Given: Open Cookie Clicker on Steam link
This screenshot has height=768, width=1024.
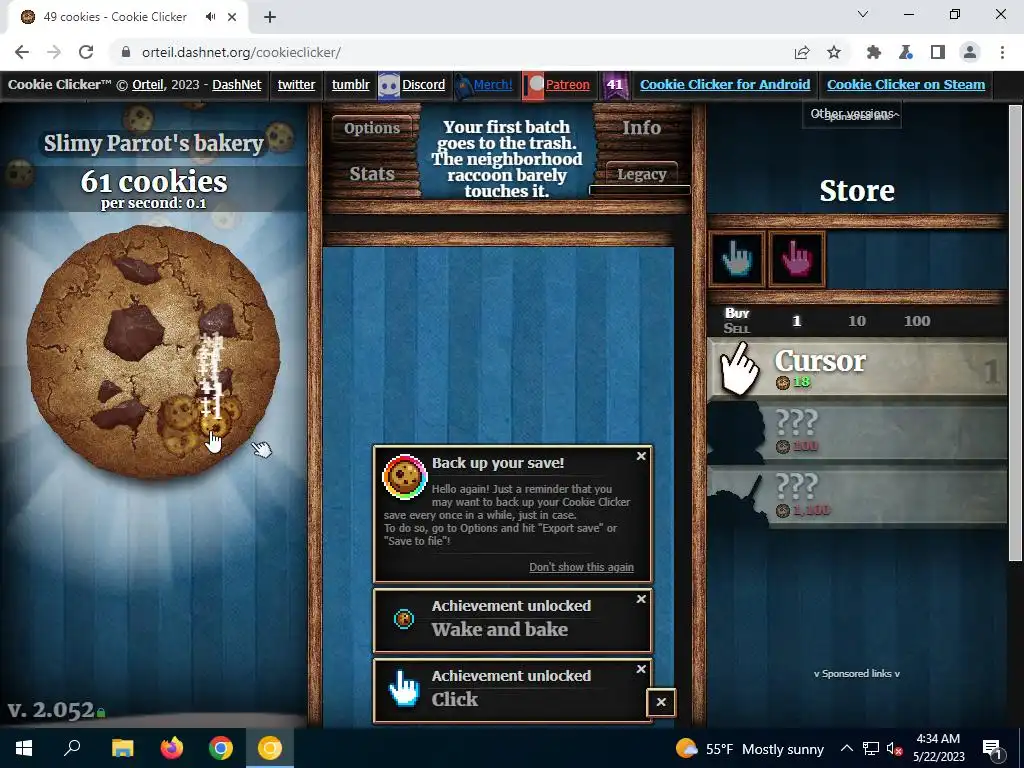Looking at the screenshot, I should [x=906, y=84].
